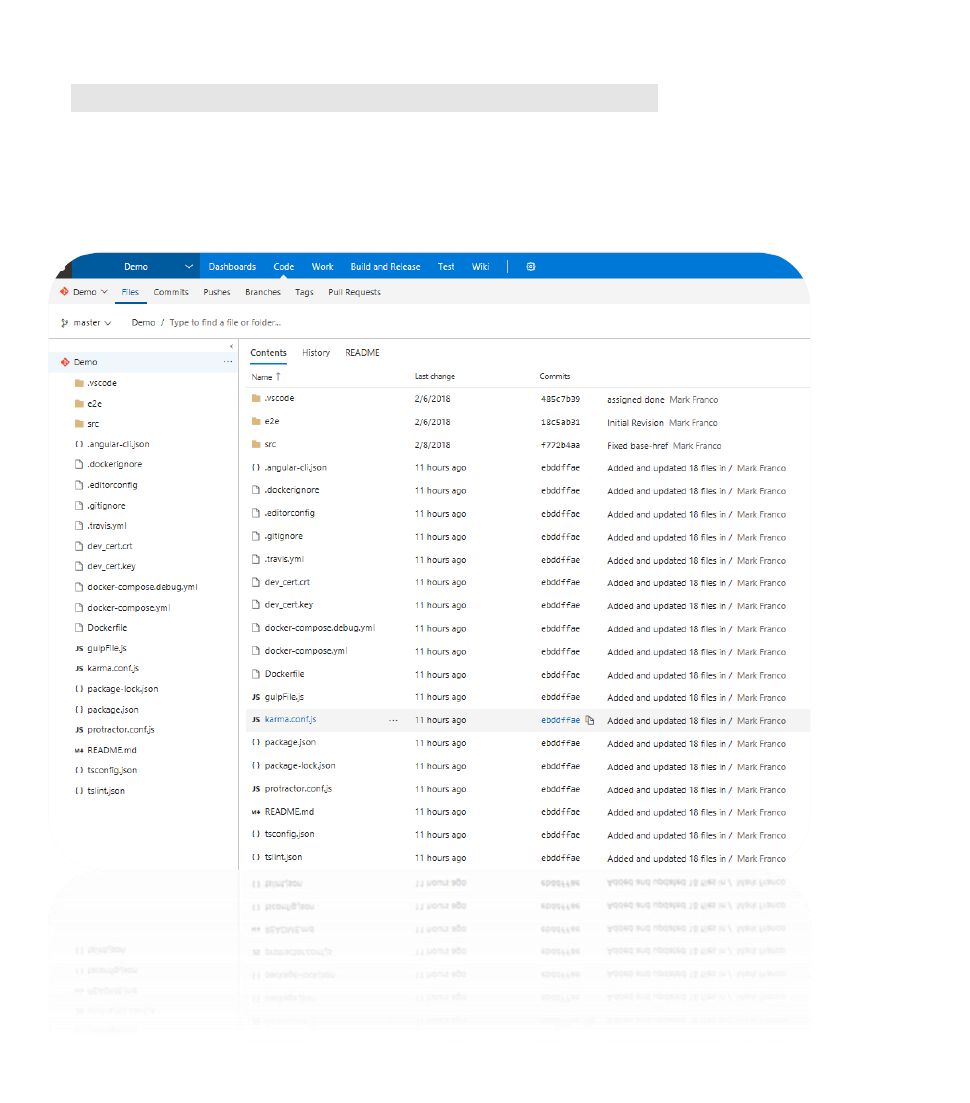
Task: Open the ebddffae commit link in karma.conf.js row
Action: (x=560, y=720)
